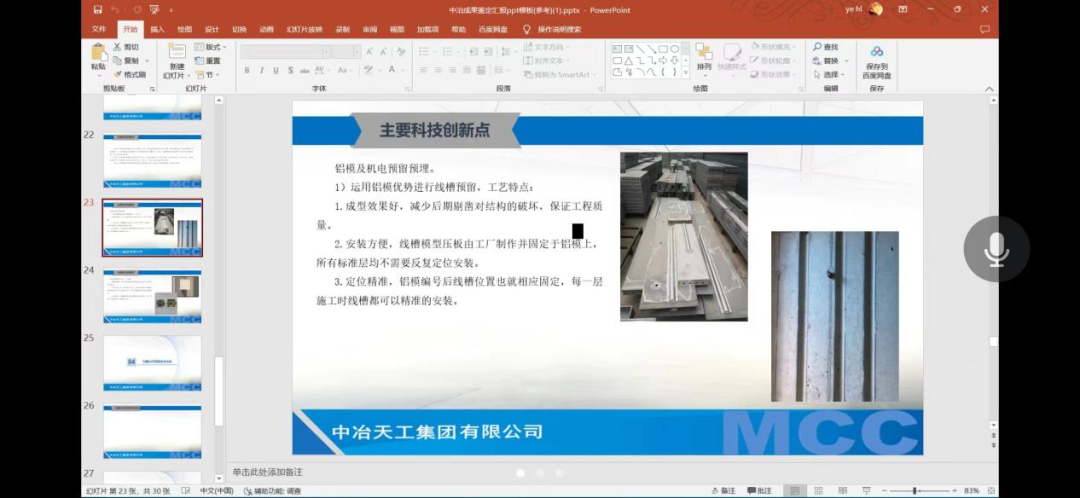The height and width of the screenshot is (498, 1080).
Task: Expand the shapes gallery more arrow
Action: click(685, 72)
